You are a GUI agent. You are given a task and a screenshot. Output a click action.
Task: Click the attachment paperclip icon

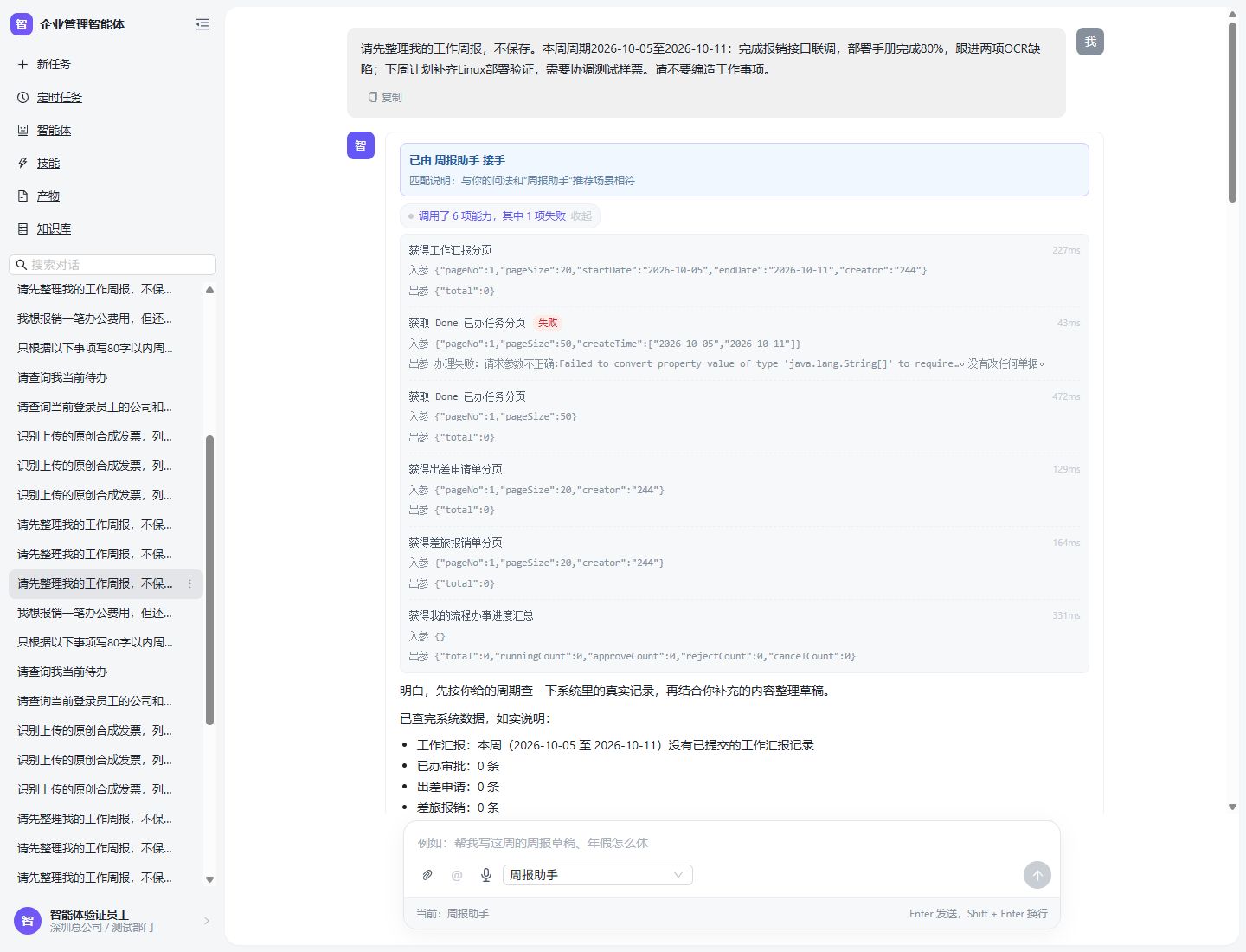click(427, 875)
